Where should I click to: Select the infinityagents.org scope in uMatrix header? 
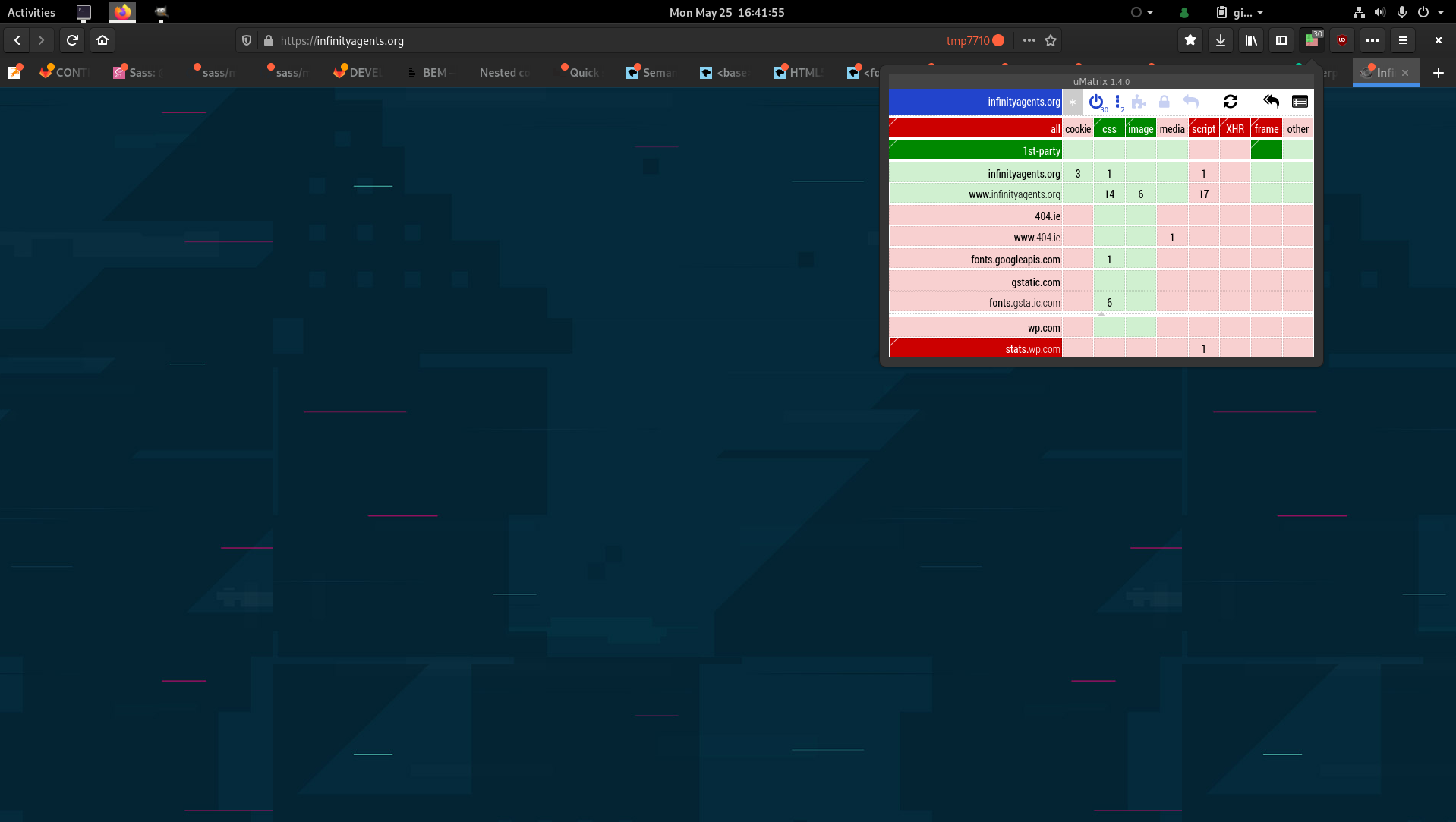(975, 102)
